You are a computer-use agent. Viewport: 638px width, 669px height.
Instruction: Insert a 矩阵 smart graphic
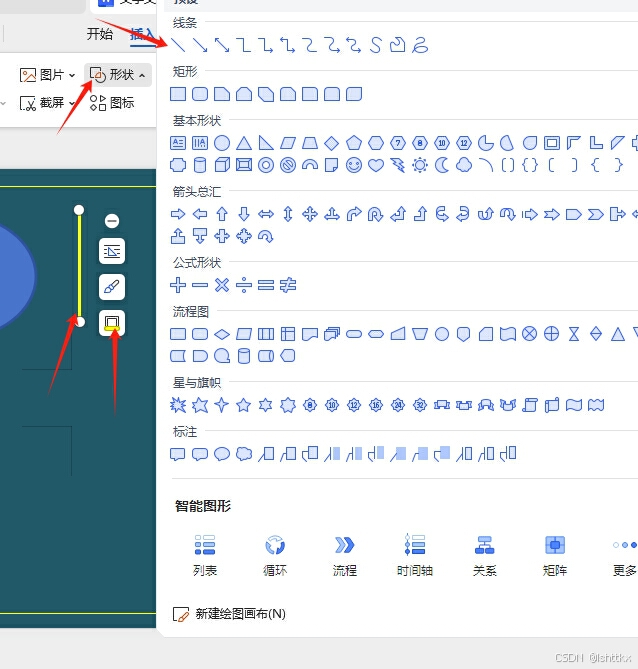pyautogui.click(x=555, y=555)
